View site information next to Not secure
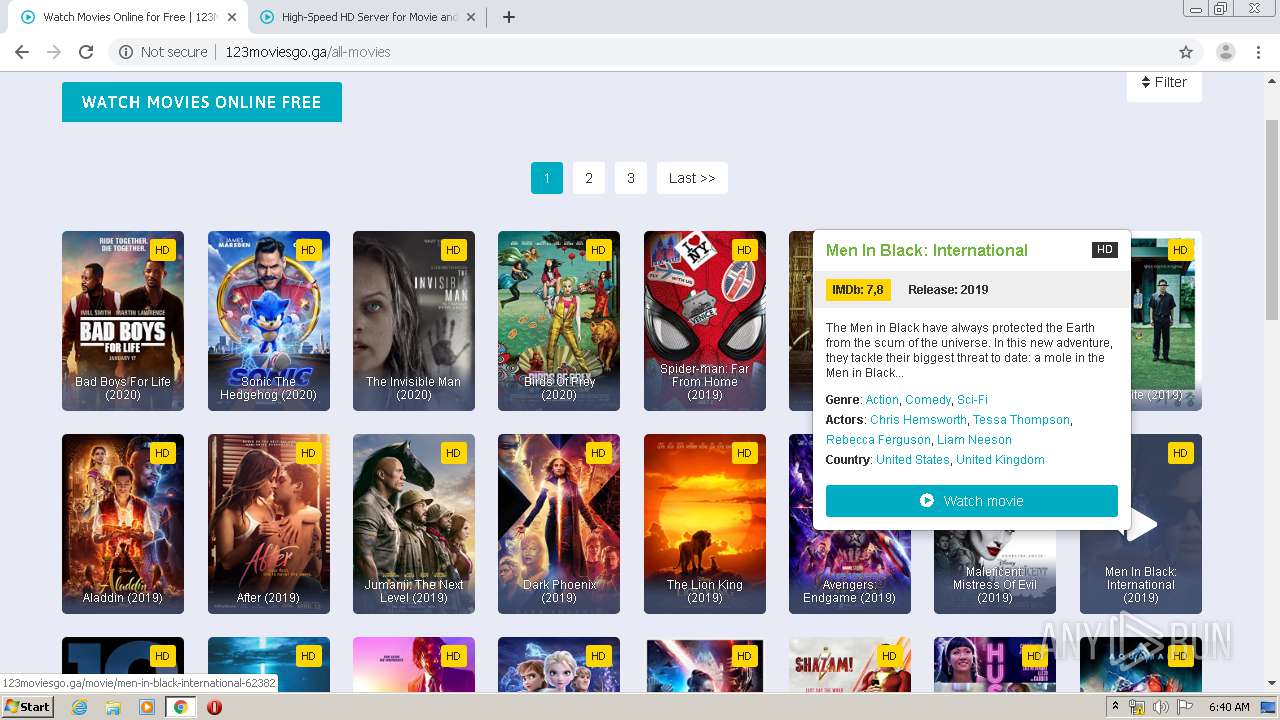Viewport: 1280px width, 720px height. 126,52
